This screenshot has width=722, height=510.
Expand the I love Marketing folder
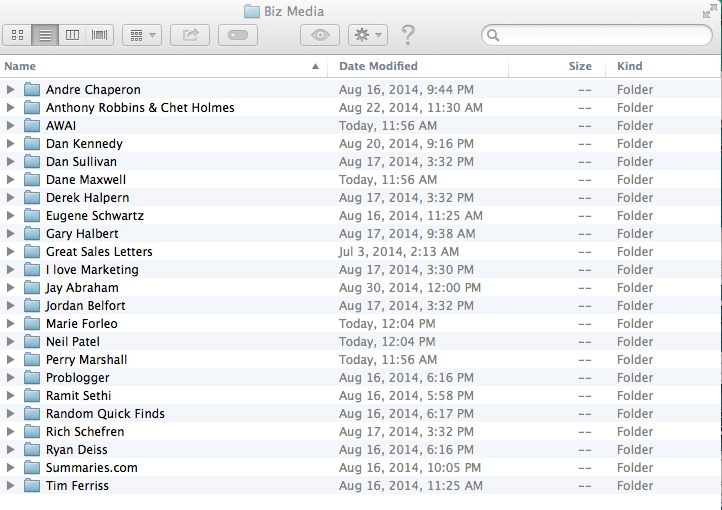[x=10, y=269]
